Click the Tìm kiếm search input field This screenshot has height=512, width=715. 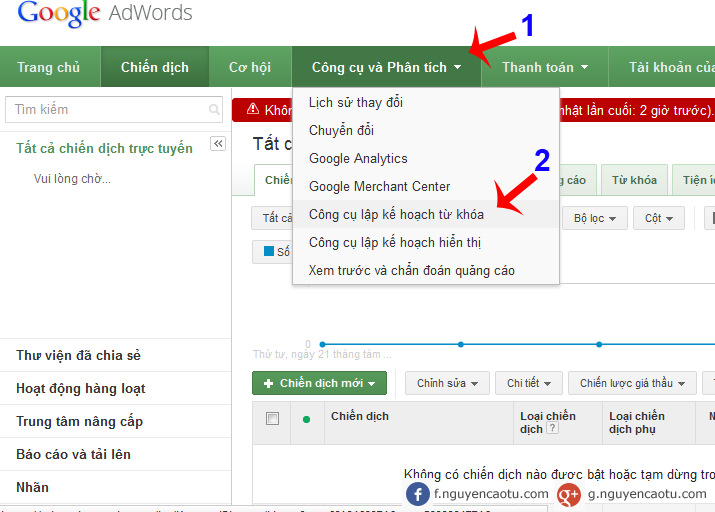[x=114, y=109]
